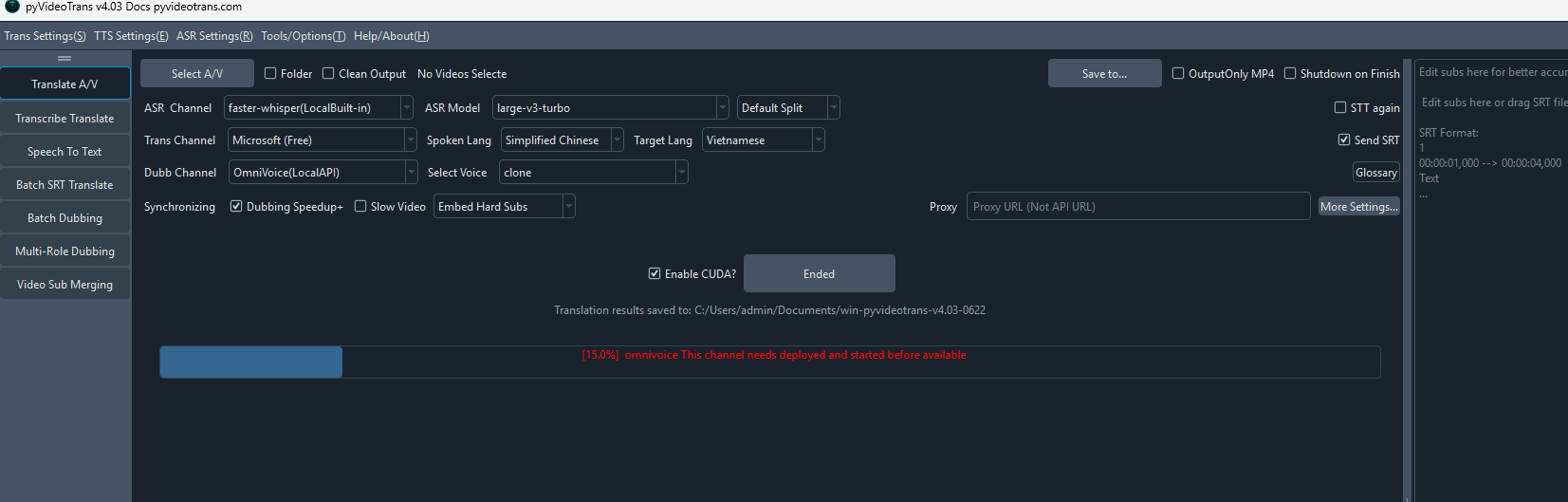Viewport: 1568px width, 502px height.
Task: Click the Ended start button
Action: pos(819,274)
